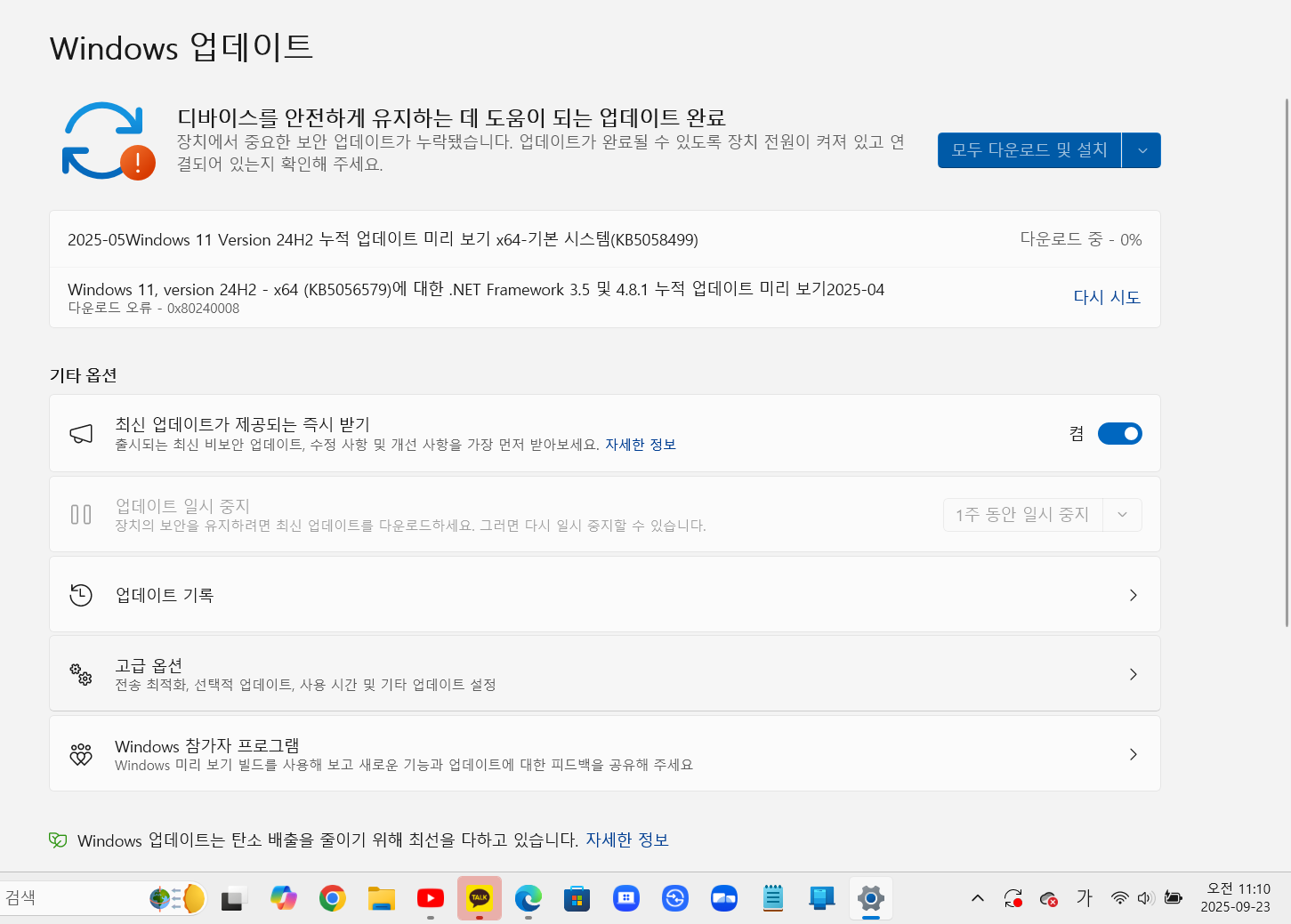Open File Explorer from the taskbar
Viewport: 1291px width, 924px height.
[382, 898]
